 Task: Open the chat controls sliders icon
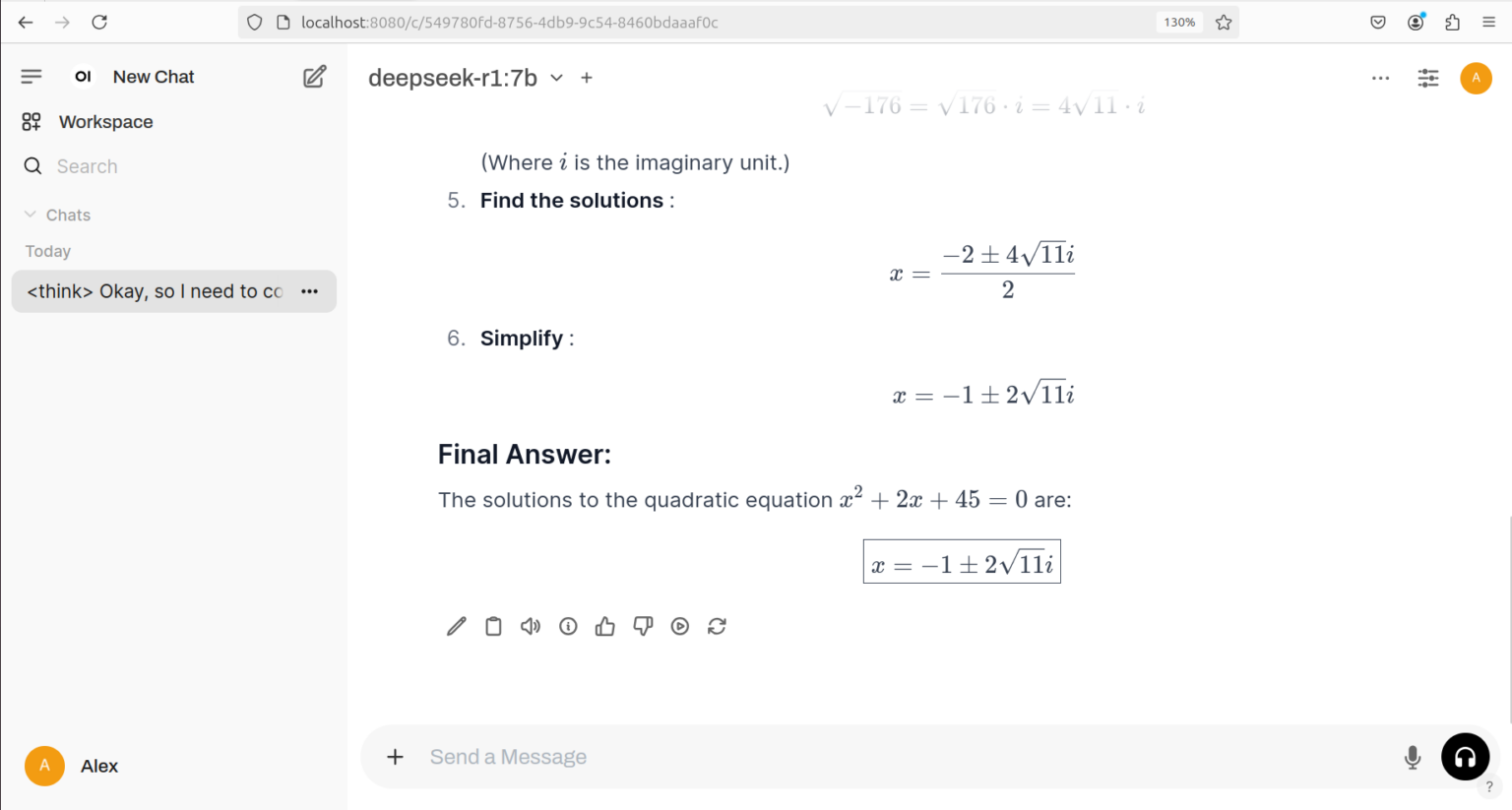tap(1428, 78)
